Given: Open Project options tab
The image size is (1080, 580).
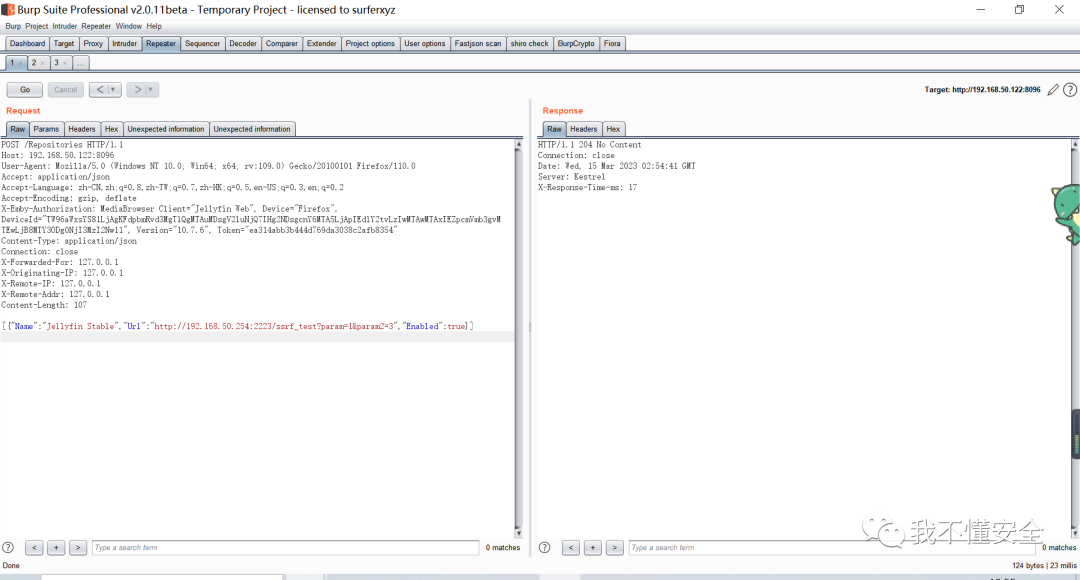Looking at the screenshot, I should tap(370, 43).
